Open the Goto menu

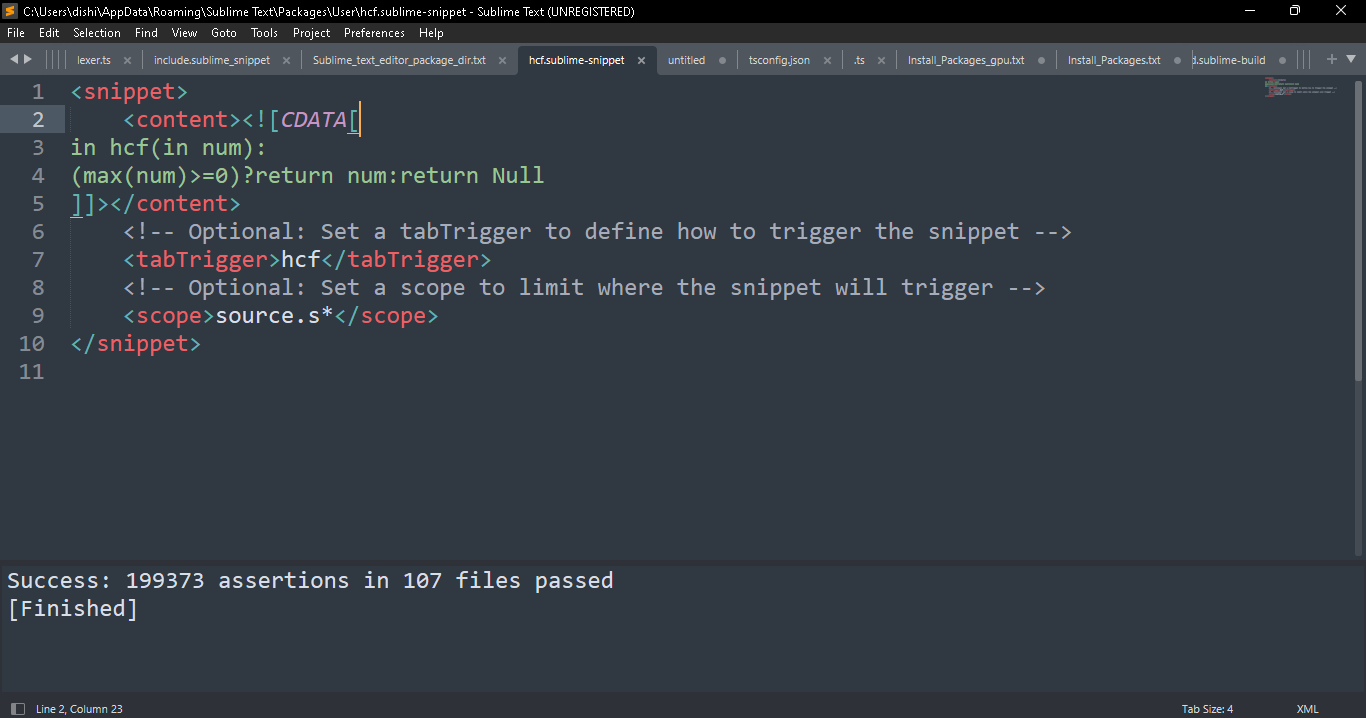coord(224,33)
